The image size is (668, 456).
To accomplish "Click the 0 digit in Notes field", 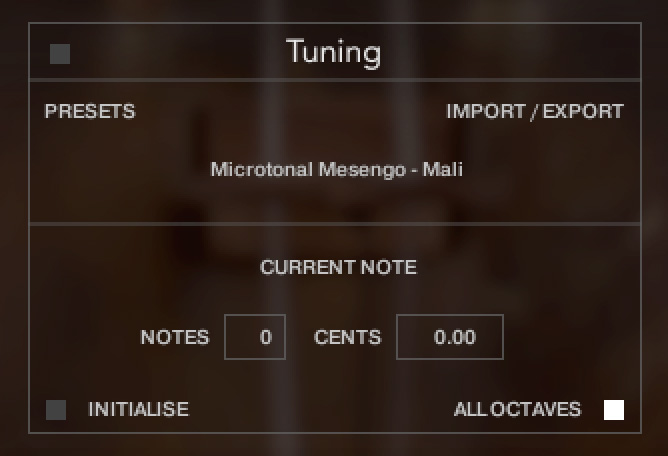I will tap(266, 337).
